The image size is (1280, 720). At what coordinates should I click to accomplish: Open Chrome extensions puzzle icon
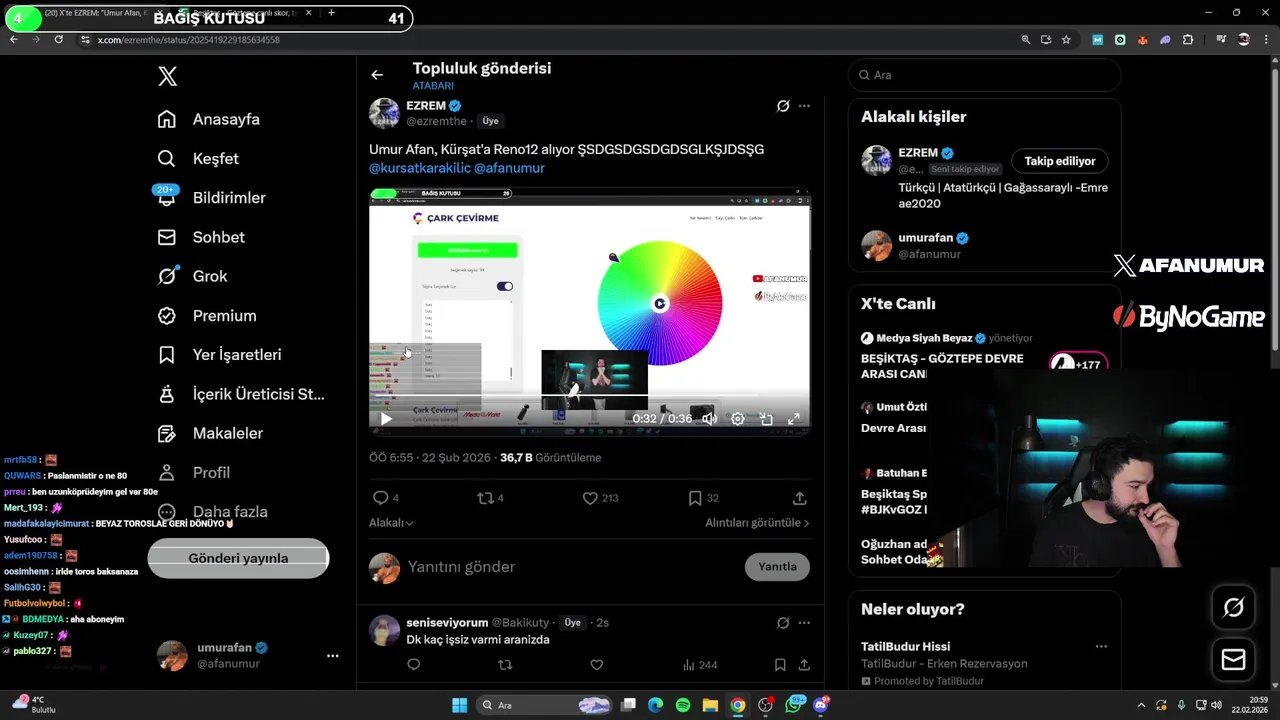click(x=1188, y=39)
